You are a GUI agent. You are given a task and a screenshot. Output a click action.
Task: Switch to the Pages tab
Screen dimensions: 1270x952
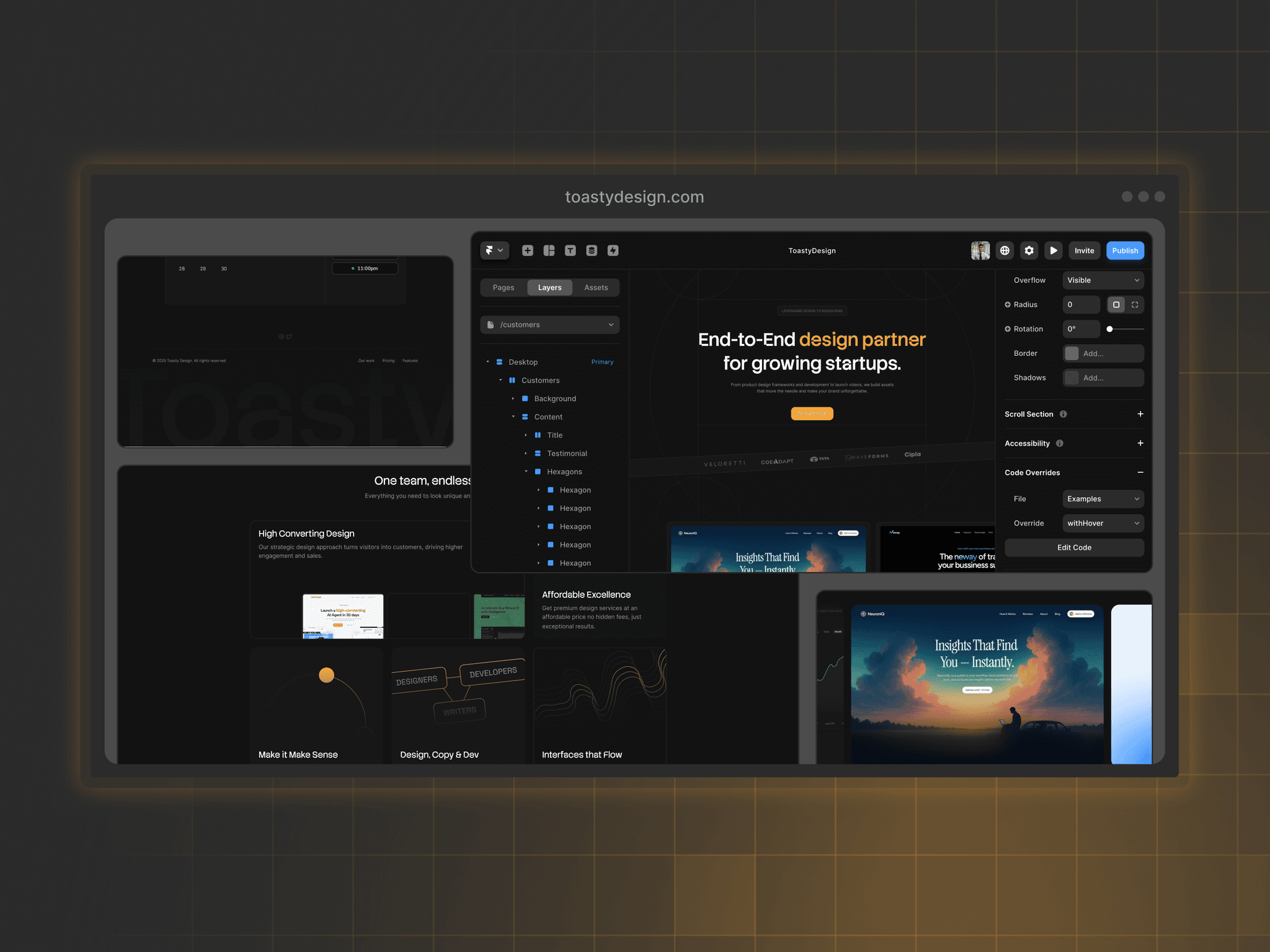504,288
